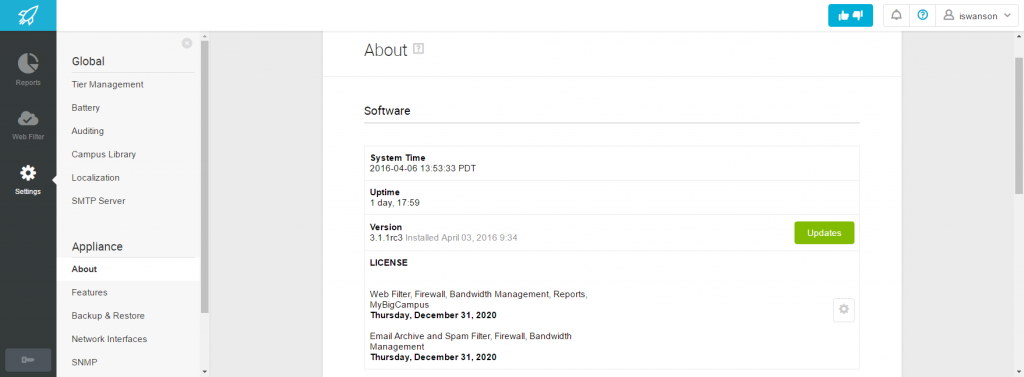
Task: Click the help icon beside the About heading
Action: [x=419, y=49]
